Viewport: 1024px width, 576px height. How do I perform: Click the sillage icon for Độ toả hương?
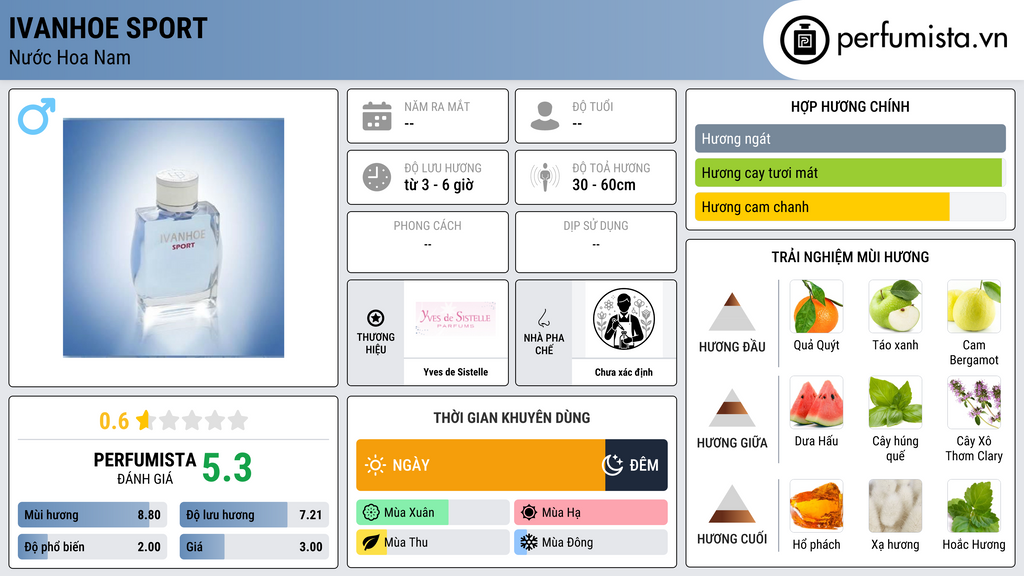pos(545,177)
